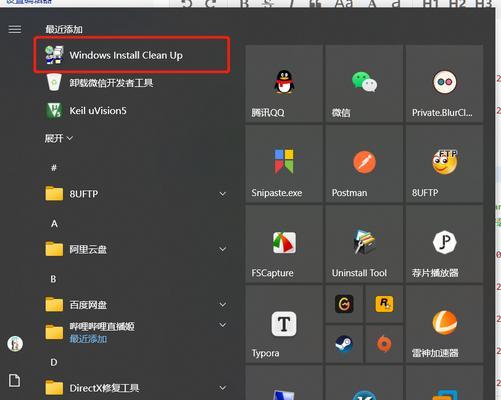Viewport: 501px width, 400px height.
Task: Click the 最近添加 label under 哔哩哔哩直播姬
Action: 88,339
